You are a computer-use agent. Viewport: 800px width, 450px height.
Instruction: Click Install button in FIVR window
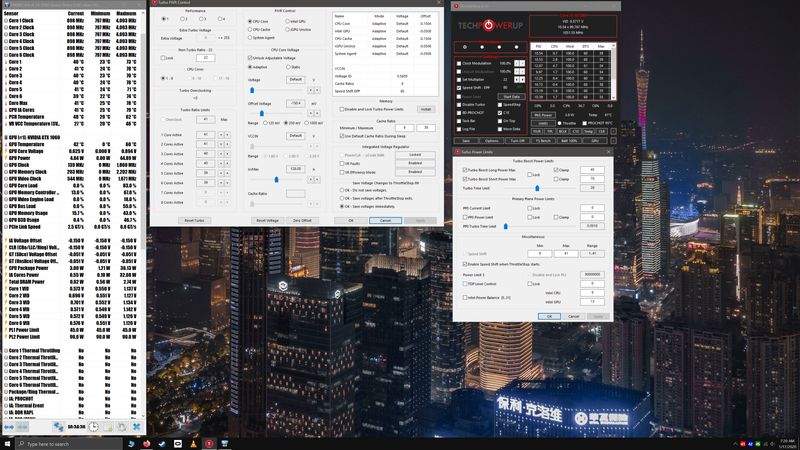426,109
